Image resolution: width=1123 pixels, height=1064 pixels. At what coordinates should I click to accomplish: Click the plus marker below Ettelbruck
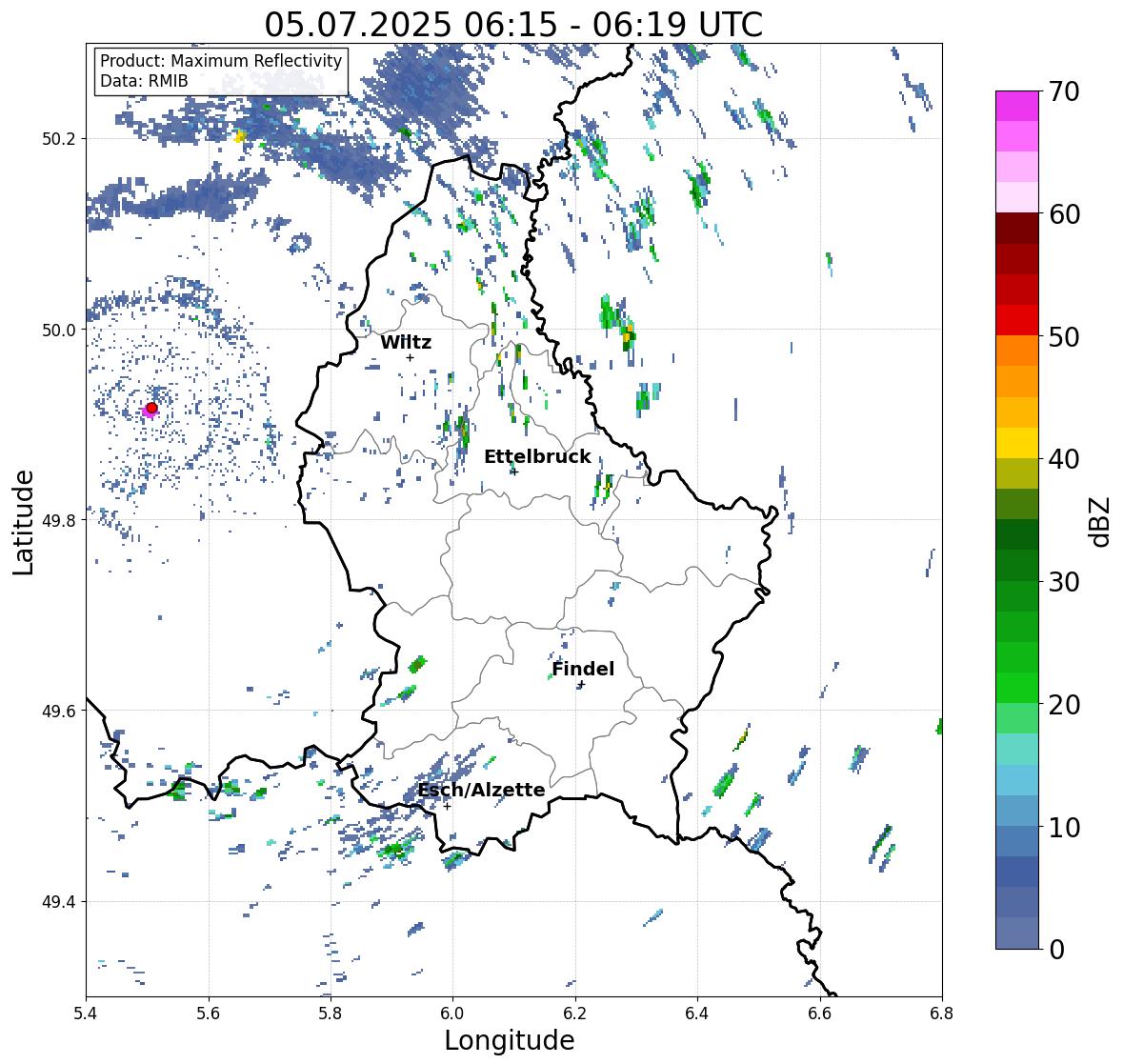click(x=513, y=472)
